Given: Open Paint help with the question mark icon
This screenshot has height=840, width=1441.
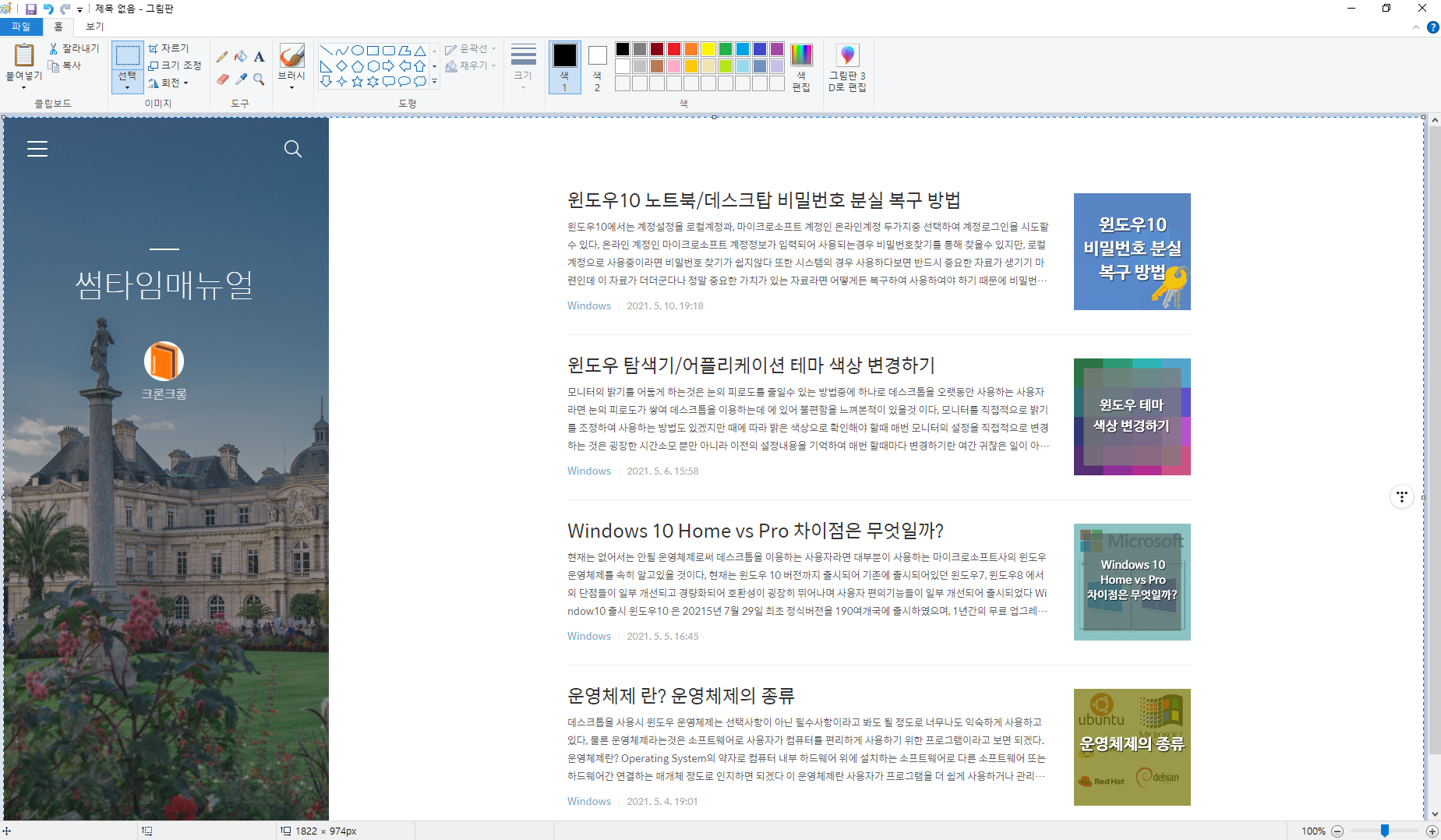Looking at the screenshot, I should coord(1432,27).
